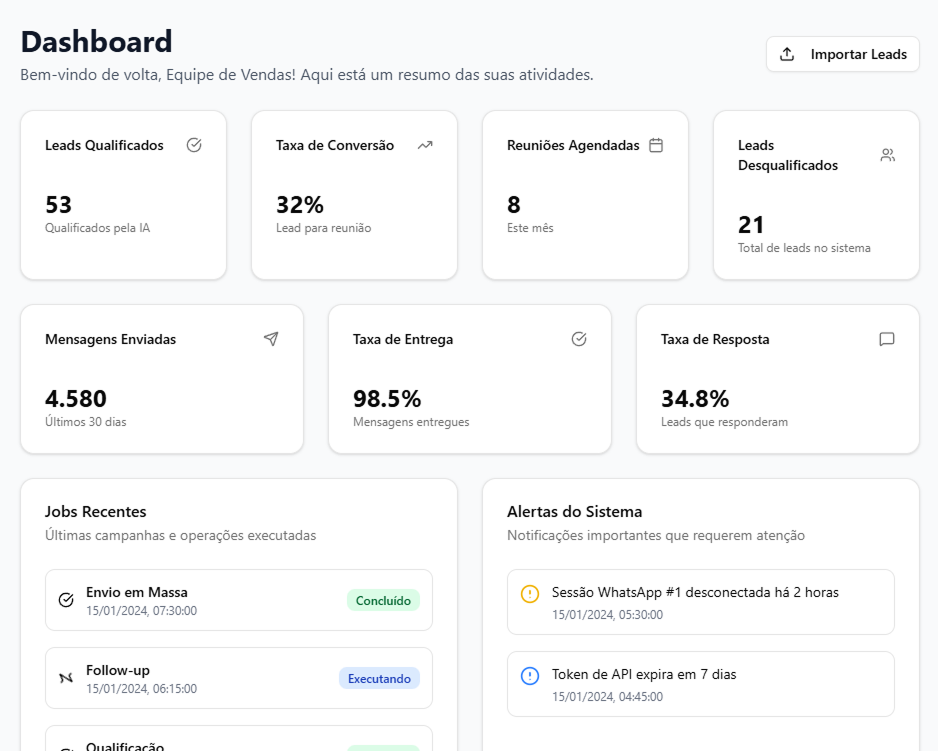Click the calendar icon on Reuniões Agendadas
The image size is (938, 751).
coord(656,145)
